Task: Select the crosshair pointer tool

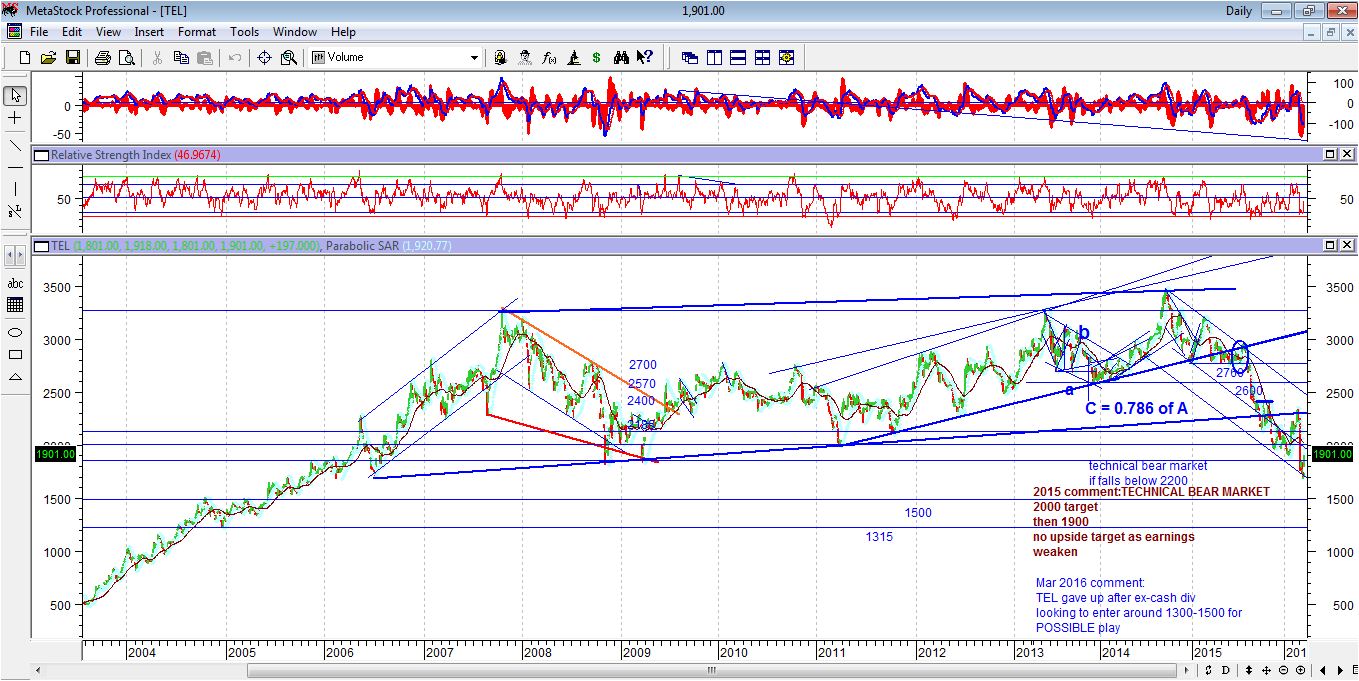Action: coord(13,118)
